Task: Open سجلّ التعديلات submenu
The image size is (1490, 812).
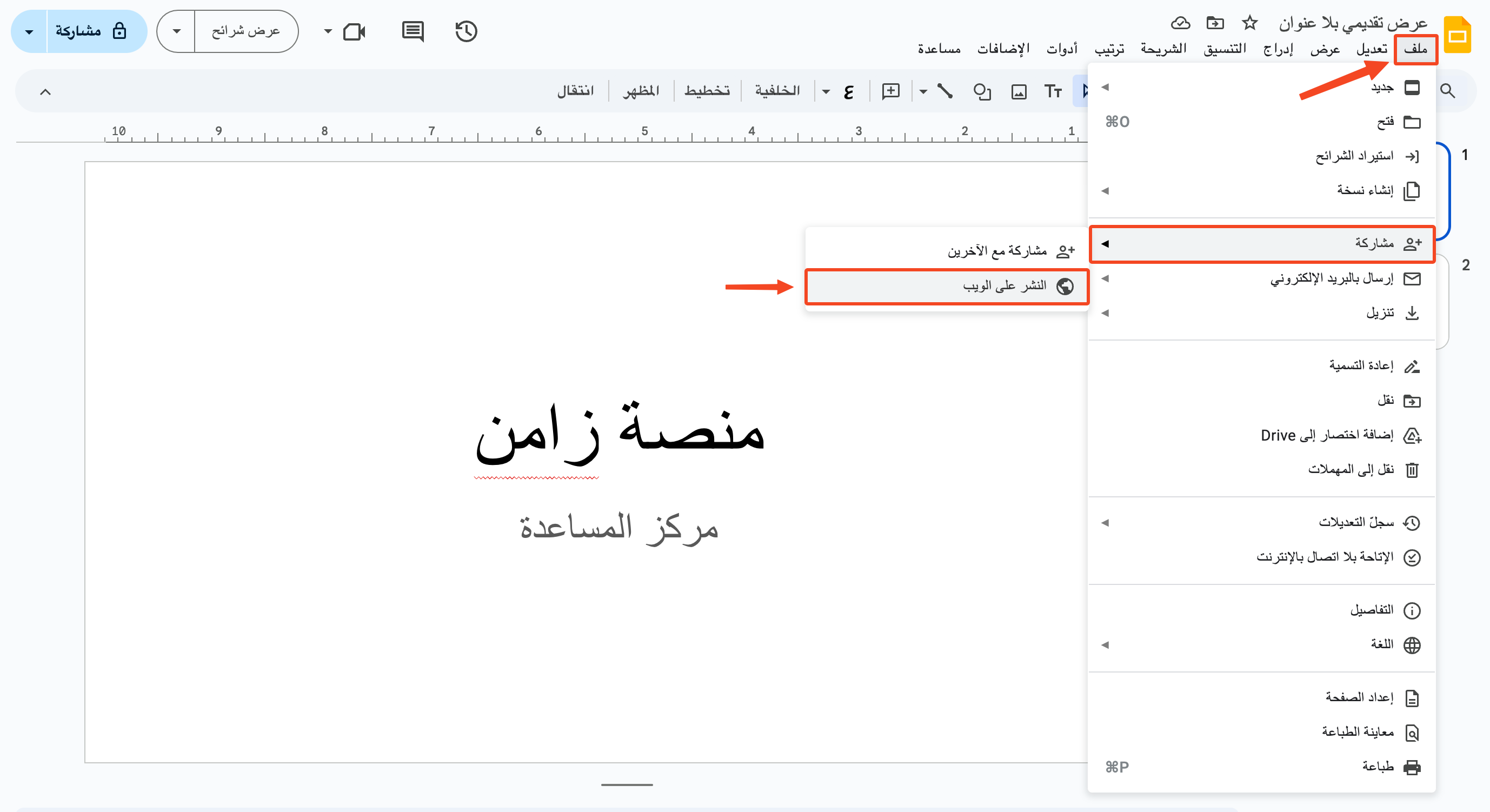Action: [x=1261, y=522]
